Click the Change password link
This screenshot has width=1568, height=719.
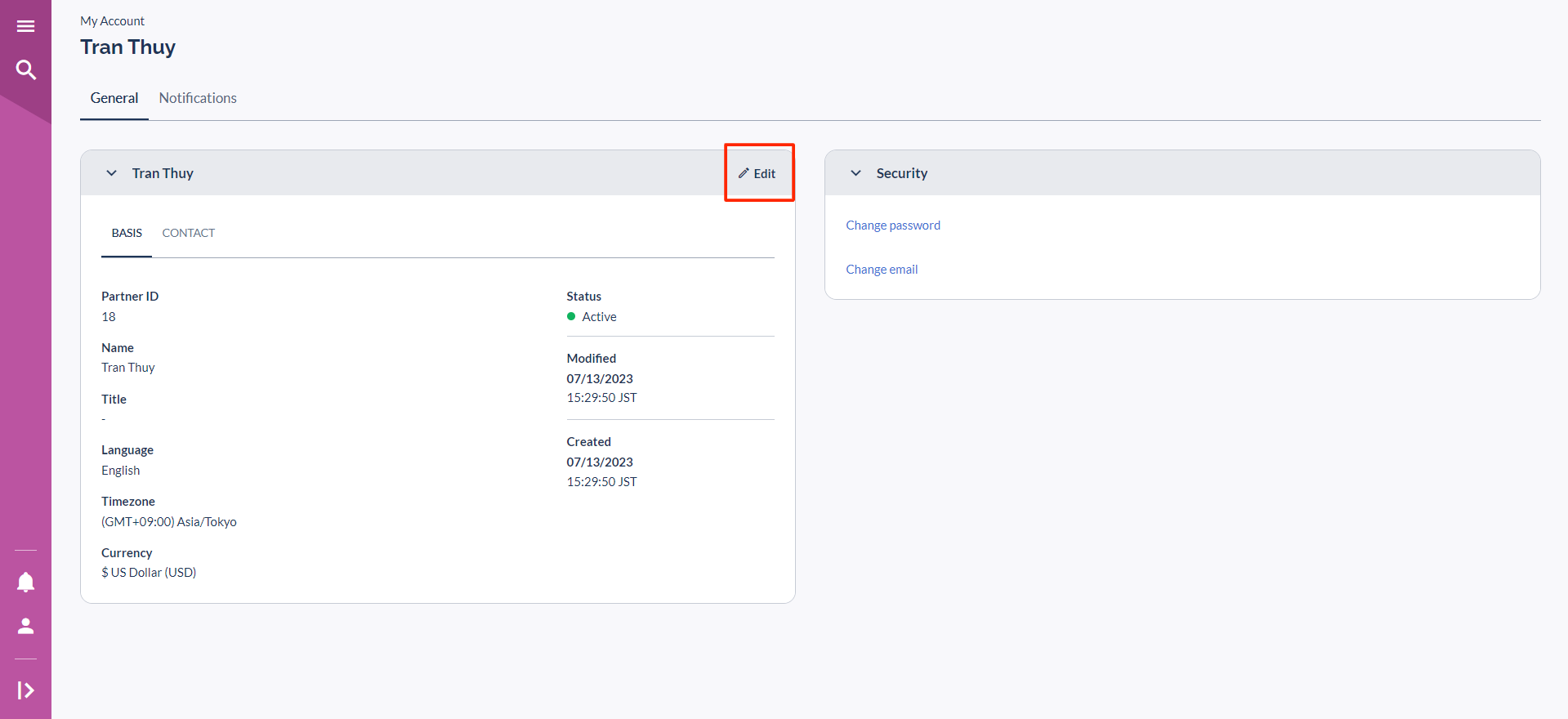click(x=892, y=226)
